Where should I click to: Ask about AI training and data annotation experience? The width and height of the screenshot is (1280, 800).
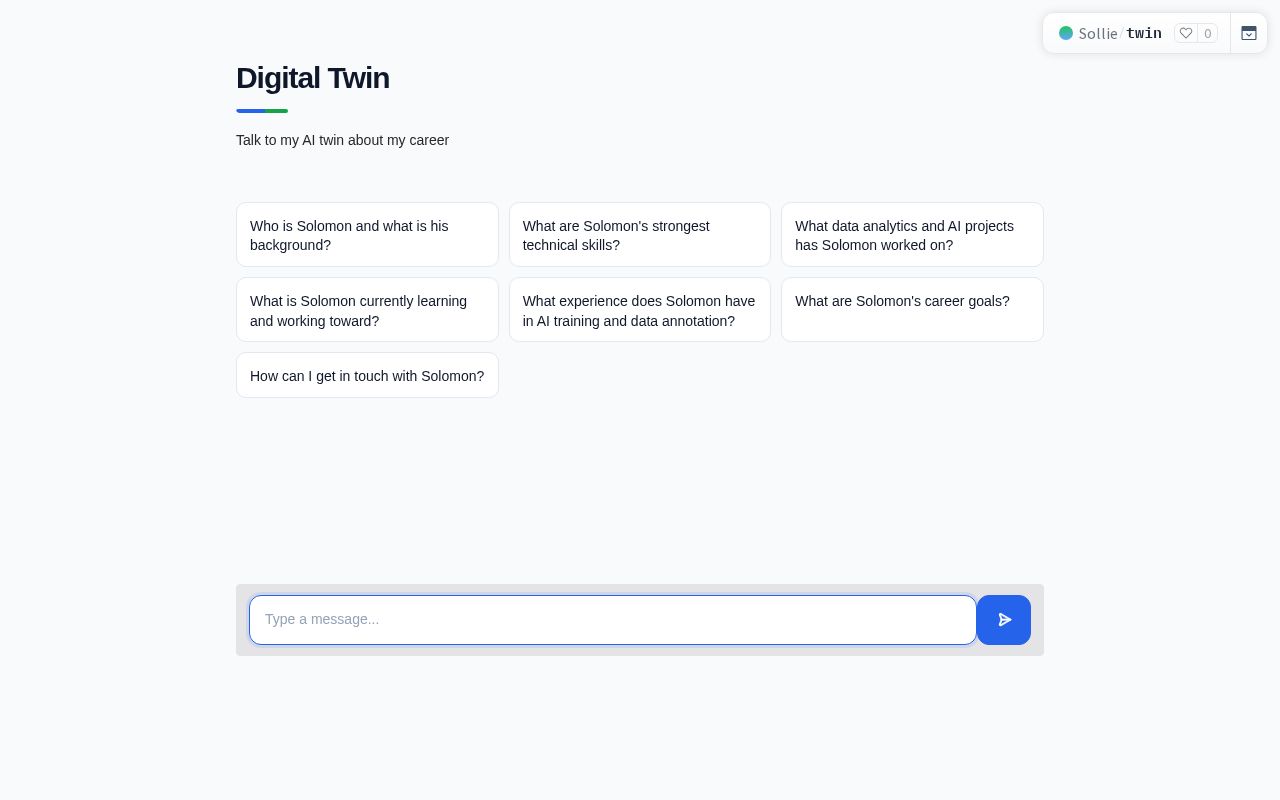[640, 310]
